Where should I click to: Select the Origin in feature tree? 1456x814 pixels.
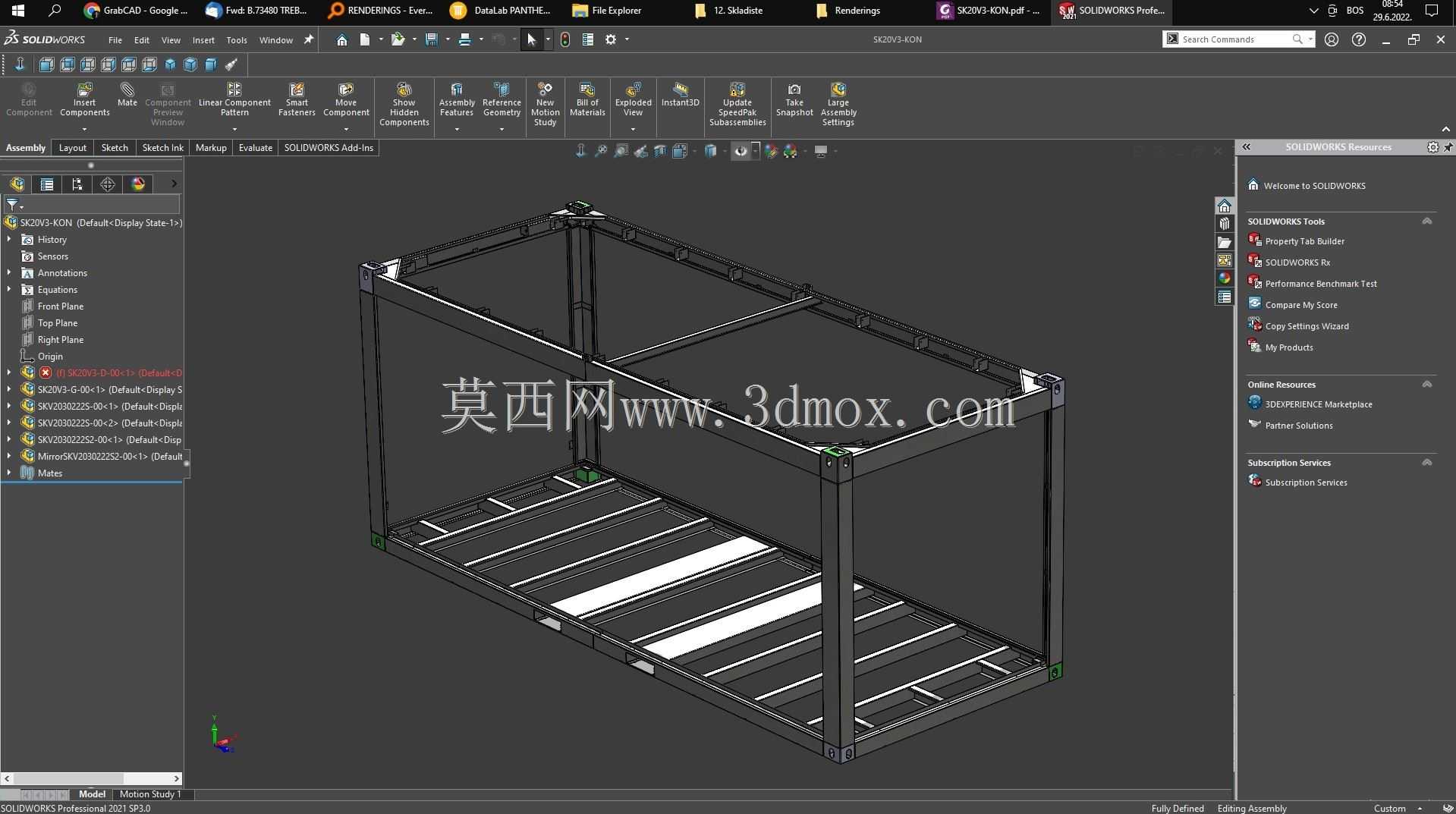(x=50, y=357)
